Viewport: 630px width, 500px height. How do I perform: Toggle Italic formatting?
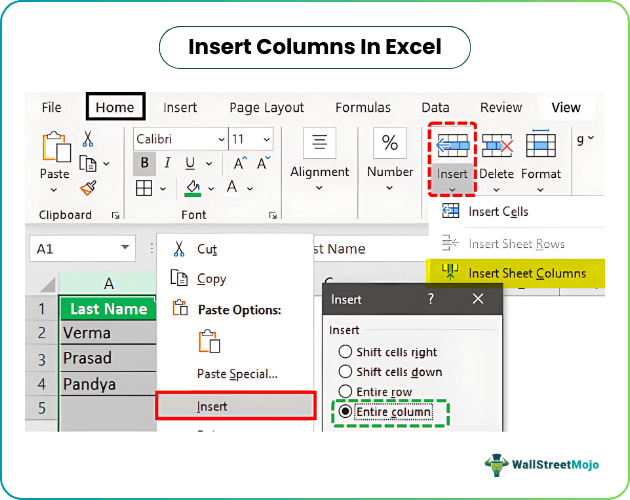[167, 163]
